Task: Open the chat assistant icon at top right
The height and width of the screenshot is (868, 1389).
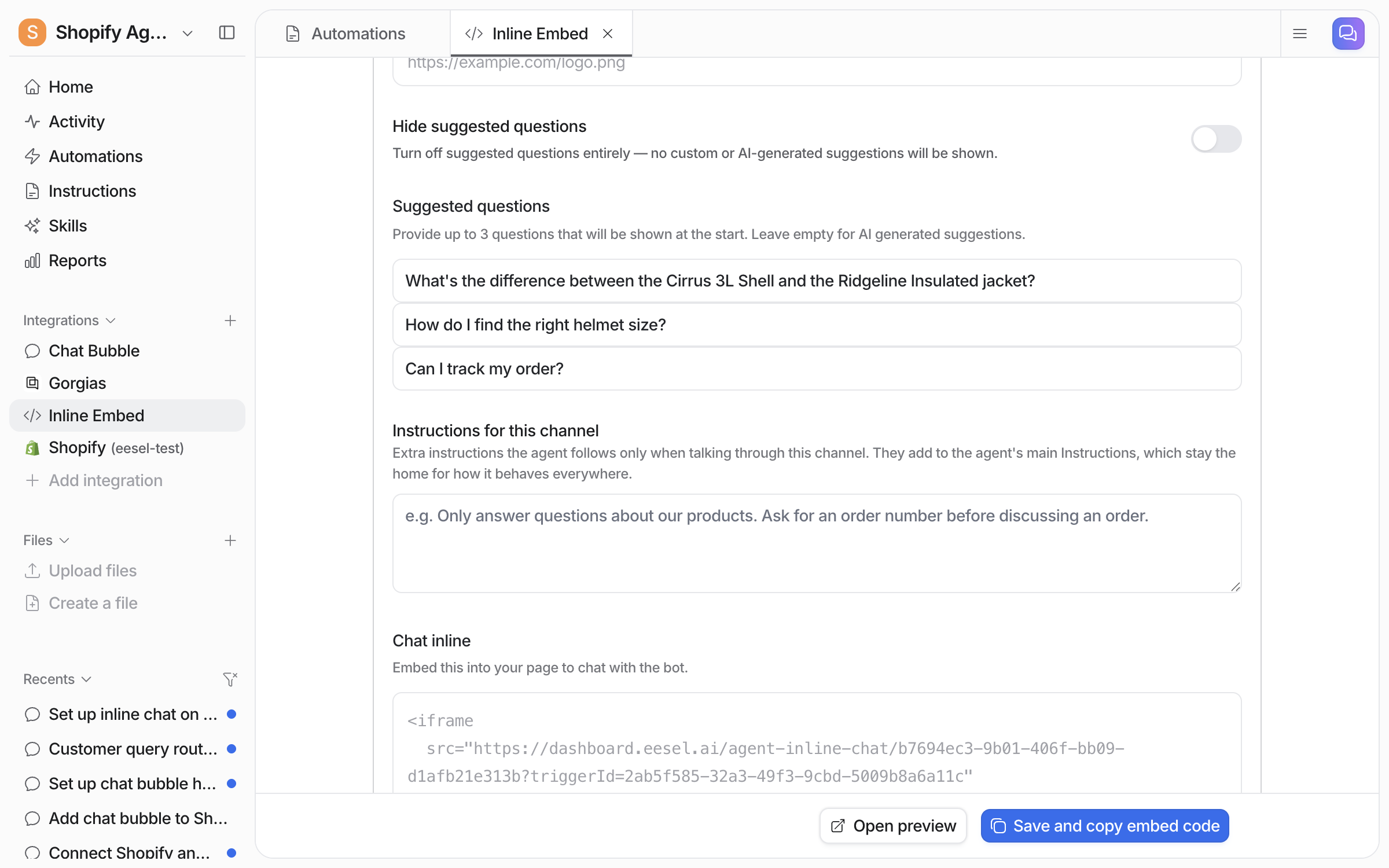Action: click(1348, 34)
